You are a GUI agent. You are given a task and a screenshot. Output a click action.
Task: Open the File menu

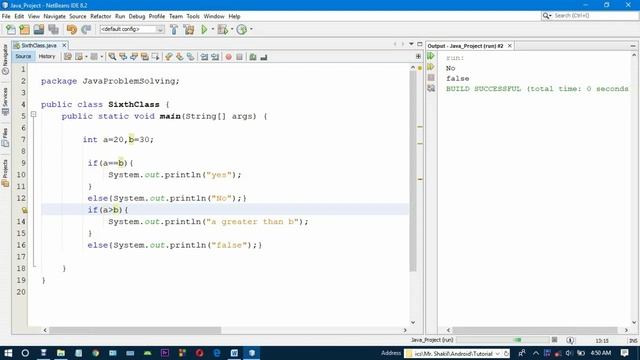[6, 16]
